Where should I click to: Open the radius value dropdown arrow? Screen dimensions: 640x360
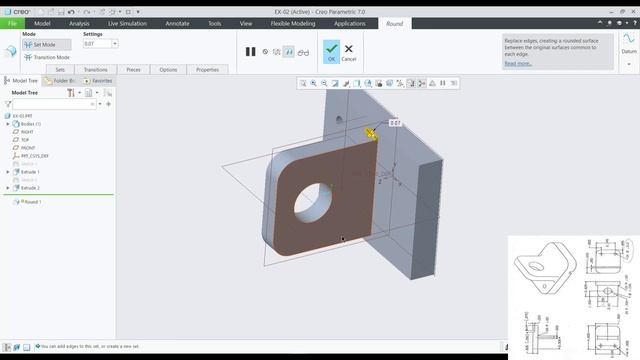(x=115, y=44)
